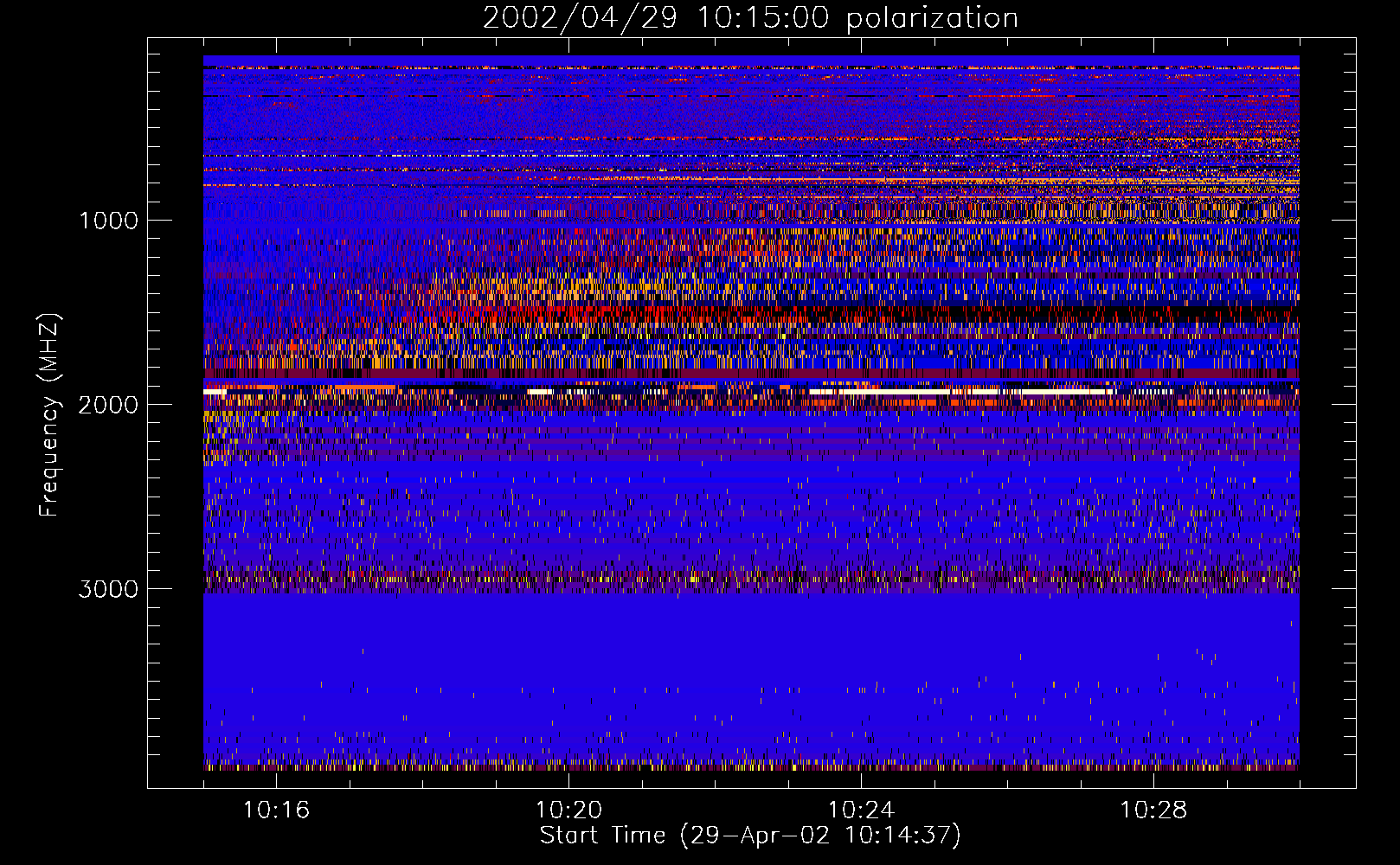Click the 'Start Time (29-Apr-02 10:14:37)' label
The width and height of the screenshot is (1400, 865).
[x=750, y=836]
